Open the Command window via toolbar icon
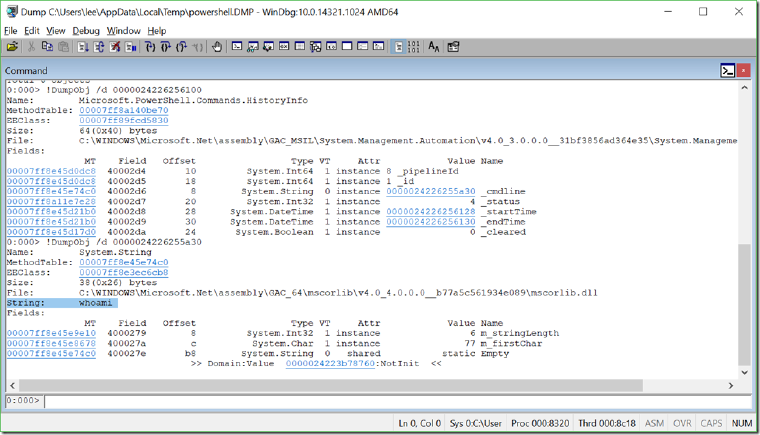This screenshot has height=435, width=760. (237, 47)
